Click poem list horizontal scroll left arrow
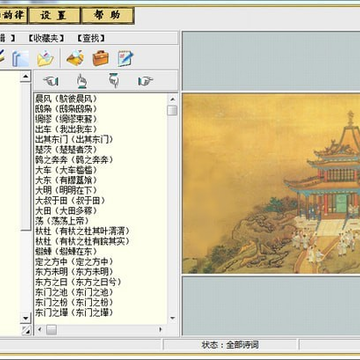 pos(40,330)
